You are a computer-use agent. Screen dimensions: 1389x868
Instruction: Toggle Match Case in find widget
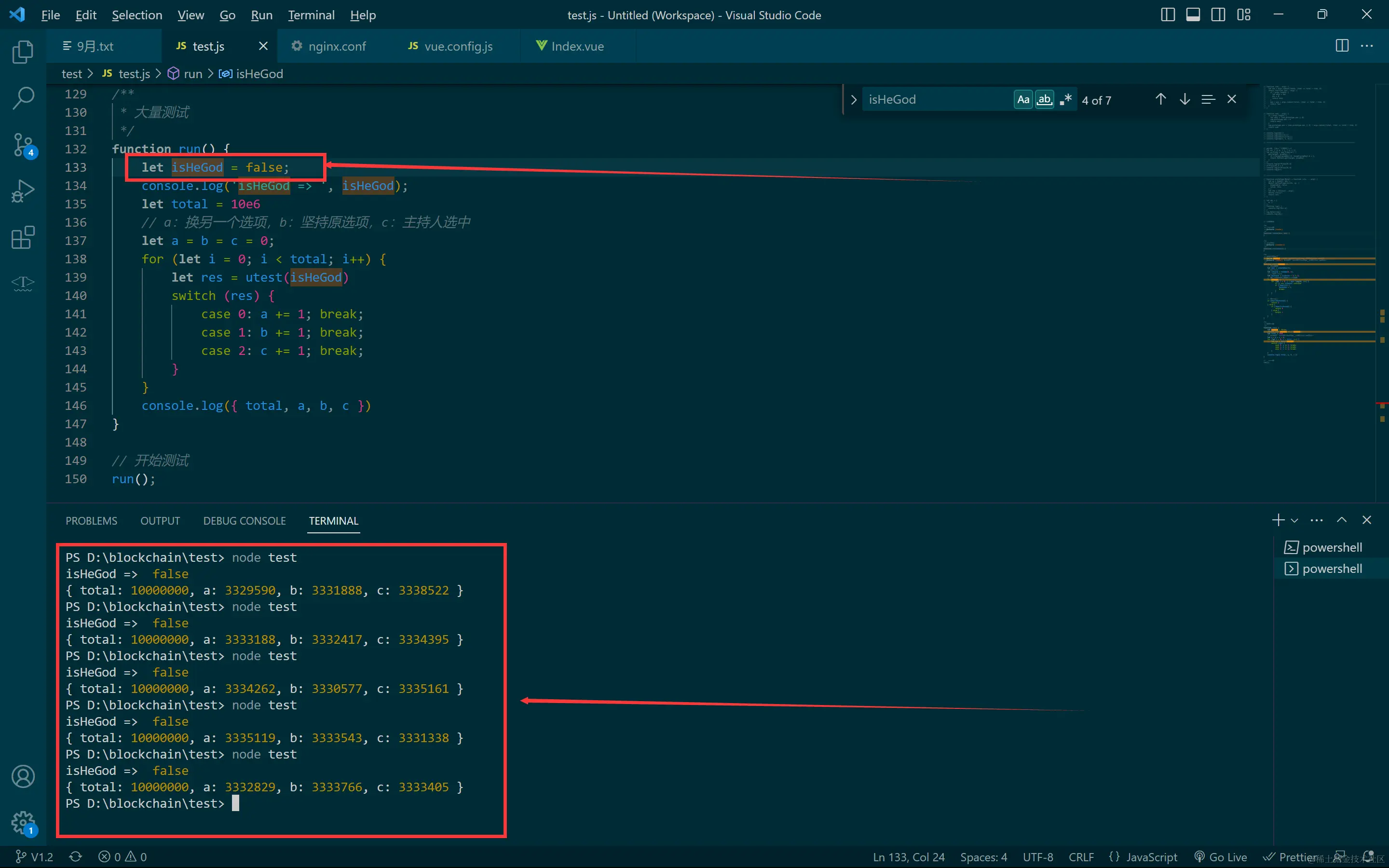pyautogui.click(x=1023, y=99)
